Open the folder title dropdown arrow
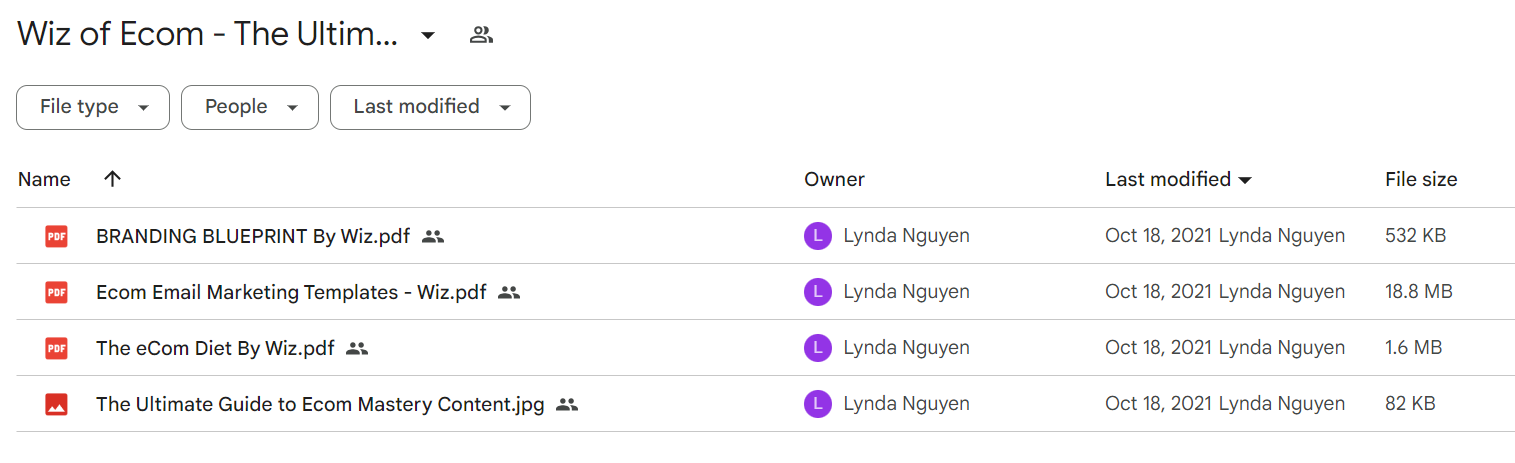 [x=428, y=36]
